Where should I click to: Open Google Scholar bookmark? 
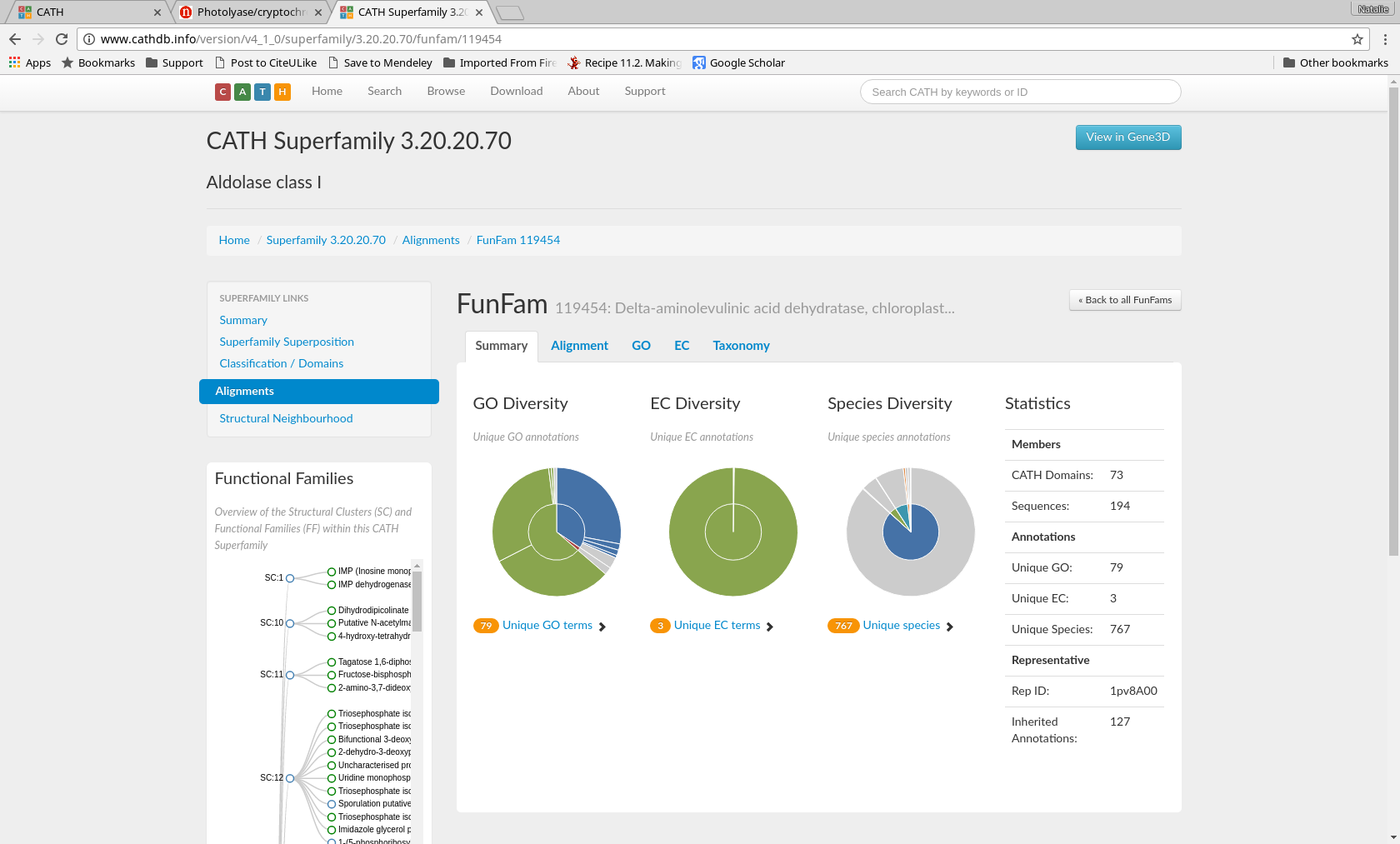pyautogui.click(x=739, y=62)
